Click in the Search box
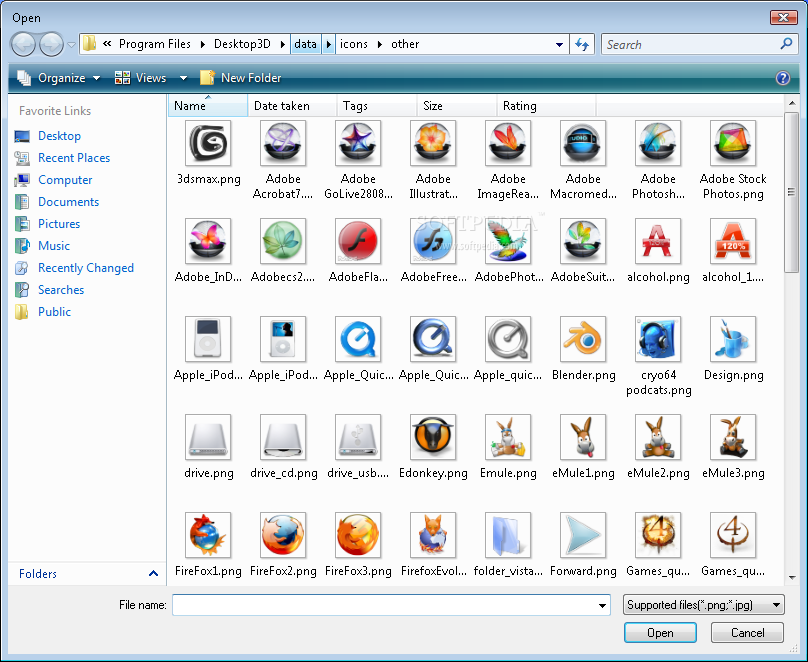808x662 pixels. (x=691, y=45)
